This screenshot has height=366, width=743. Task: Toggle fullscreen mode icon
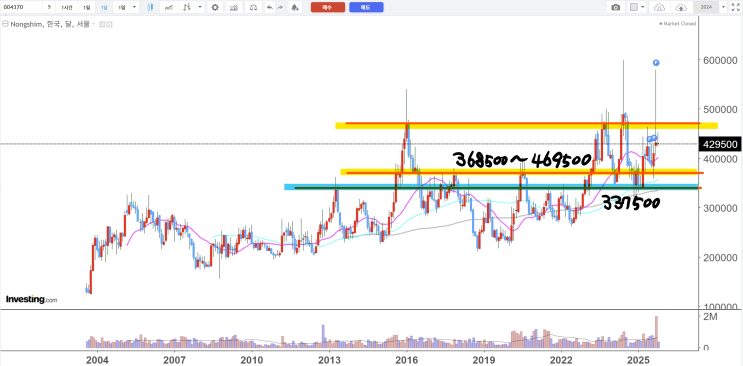point(735,7)
